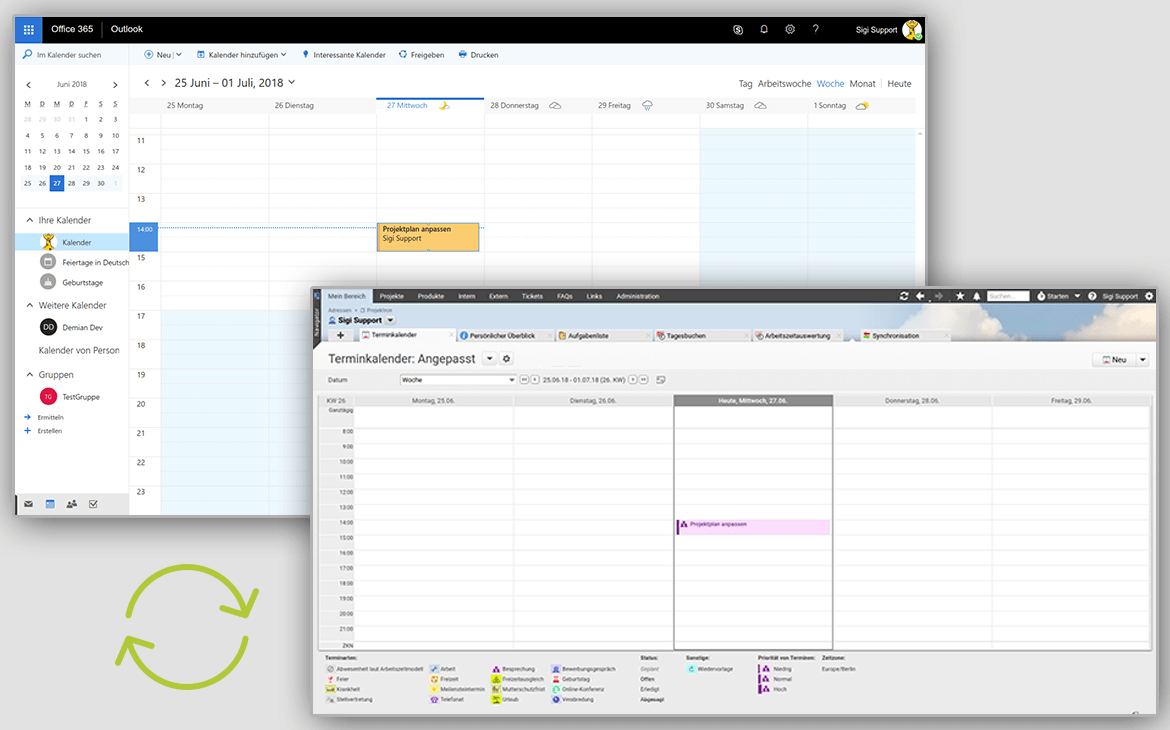Image resolution: width=1170 pixels, height=730 pixels.
Task: Switch to Mail view in Outlook
Action: click(x=28, y=504)
